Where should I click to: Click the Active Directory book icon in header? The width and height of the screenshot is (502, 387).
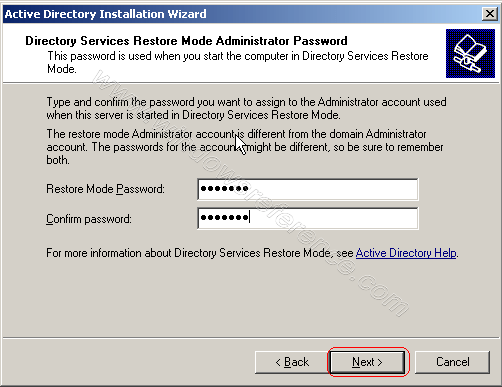click(470, 53)
